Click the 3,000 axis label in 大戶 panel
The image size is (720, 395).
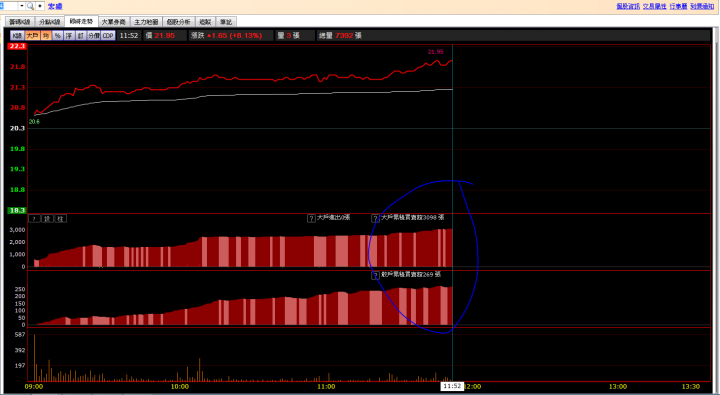click(17, 230)
